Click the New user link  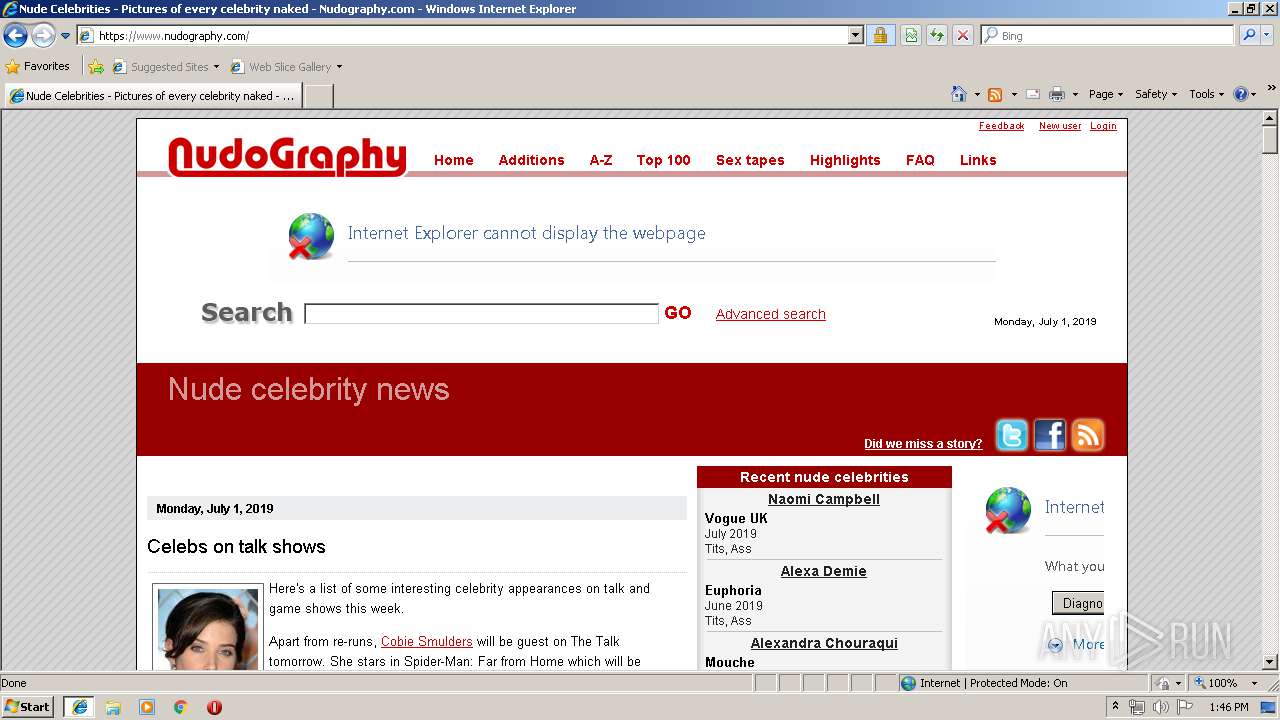click(x=1060, y=126)
